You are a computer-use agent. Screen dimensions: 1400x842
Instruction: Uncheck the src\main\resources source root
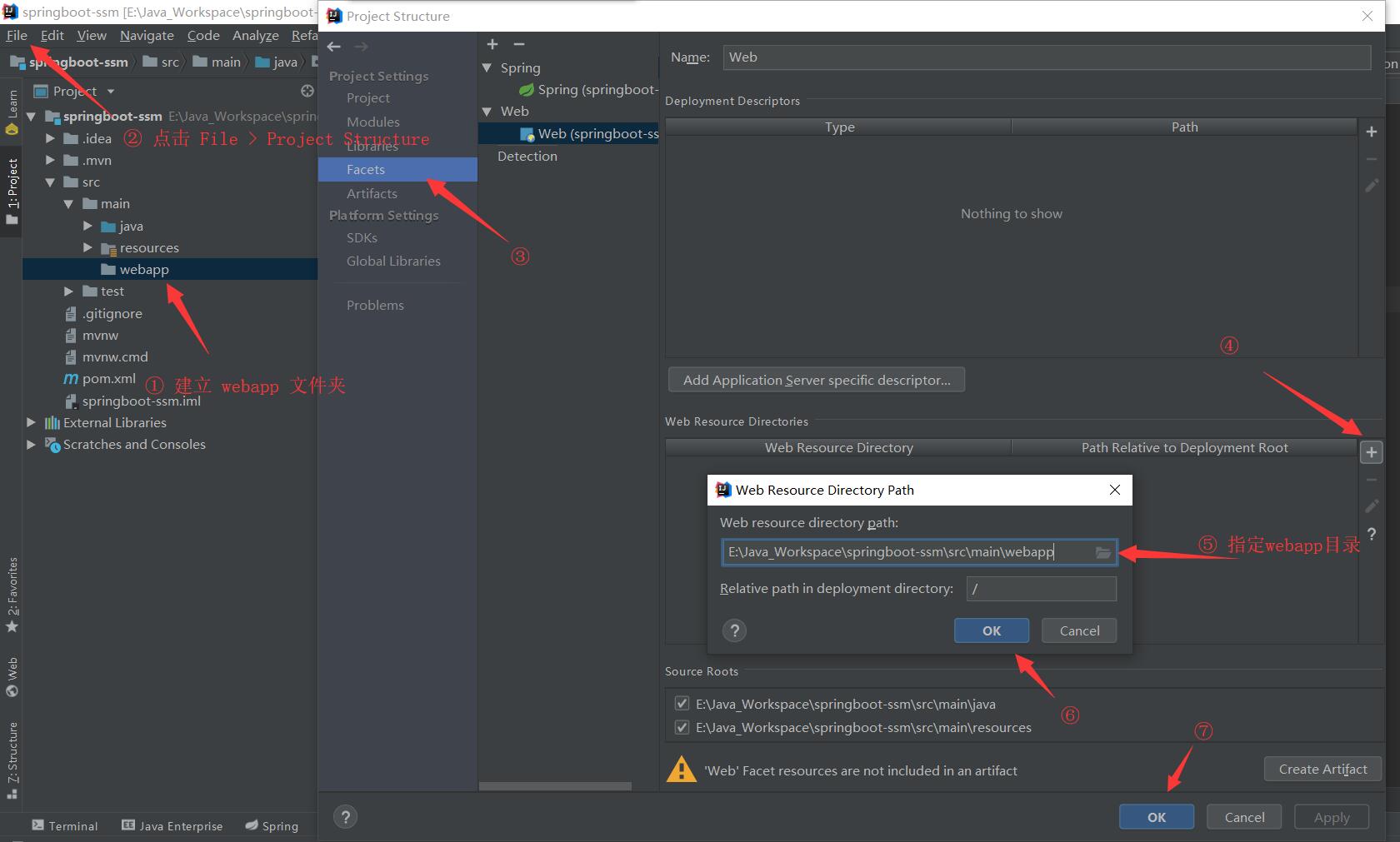pyautogui.click(x=682, y=727)
